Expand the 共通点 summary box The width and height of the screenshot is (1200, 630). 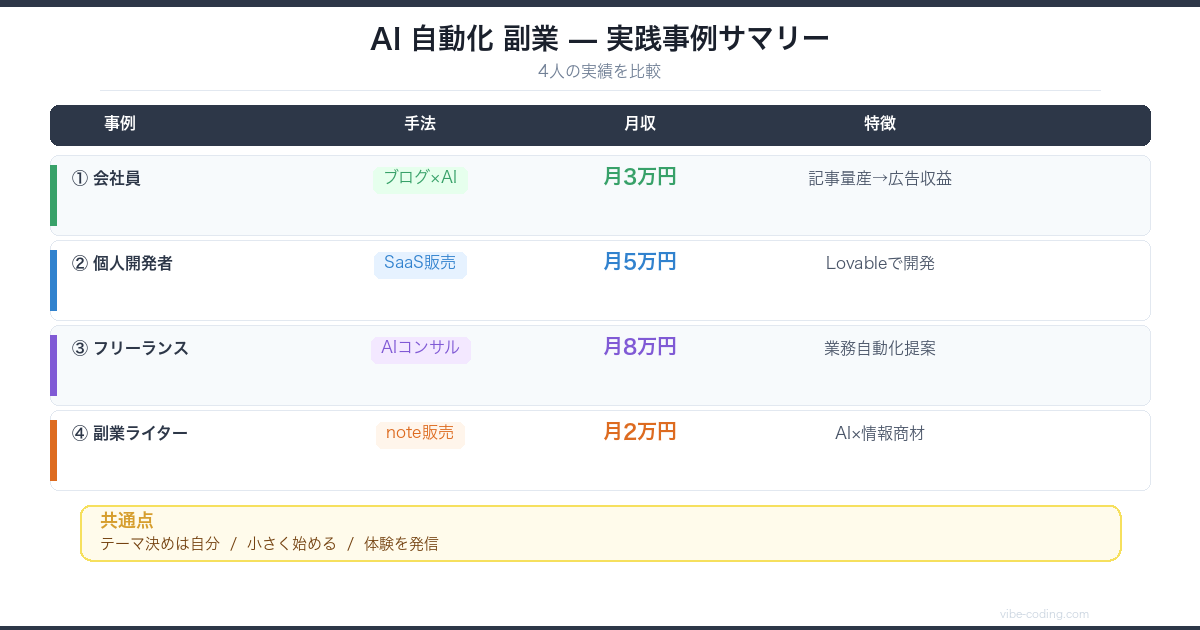(x=600, y=533)
